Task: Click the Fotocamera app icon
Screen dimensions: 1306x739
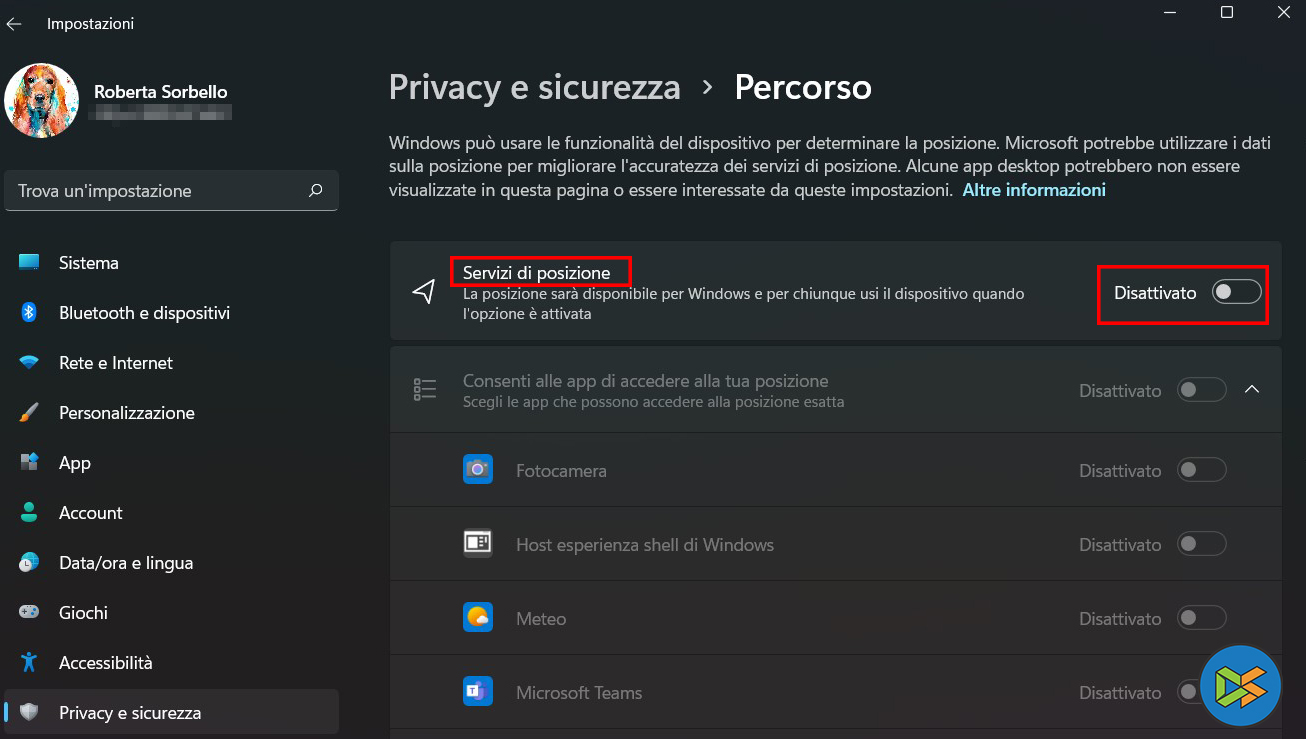Action: 478,470
